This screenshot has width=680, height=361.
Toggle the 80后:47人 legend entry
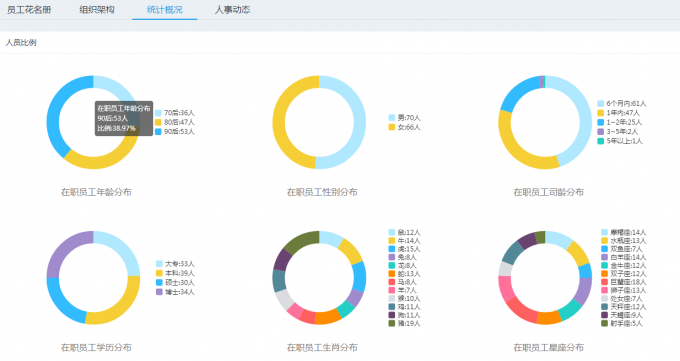pos(175,122)
